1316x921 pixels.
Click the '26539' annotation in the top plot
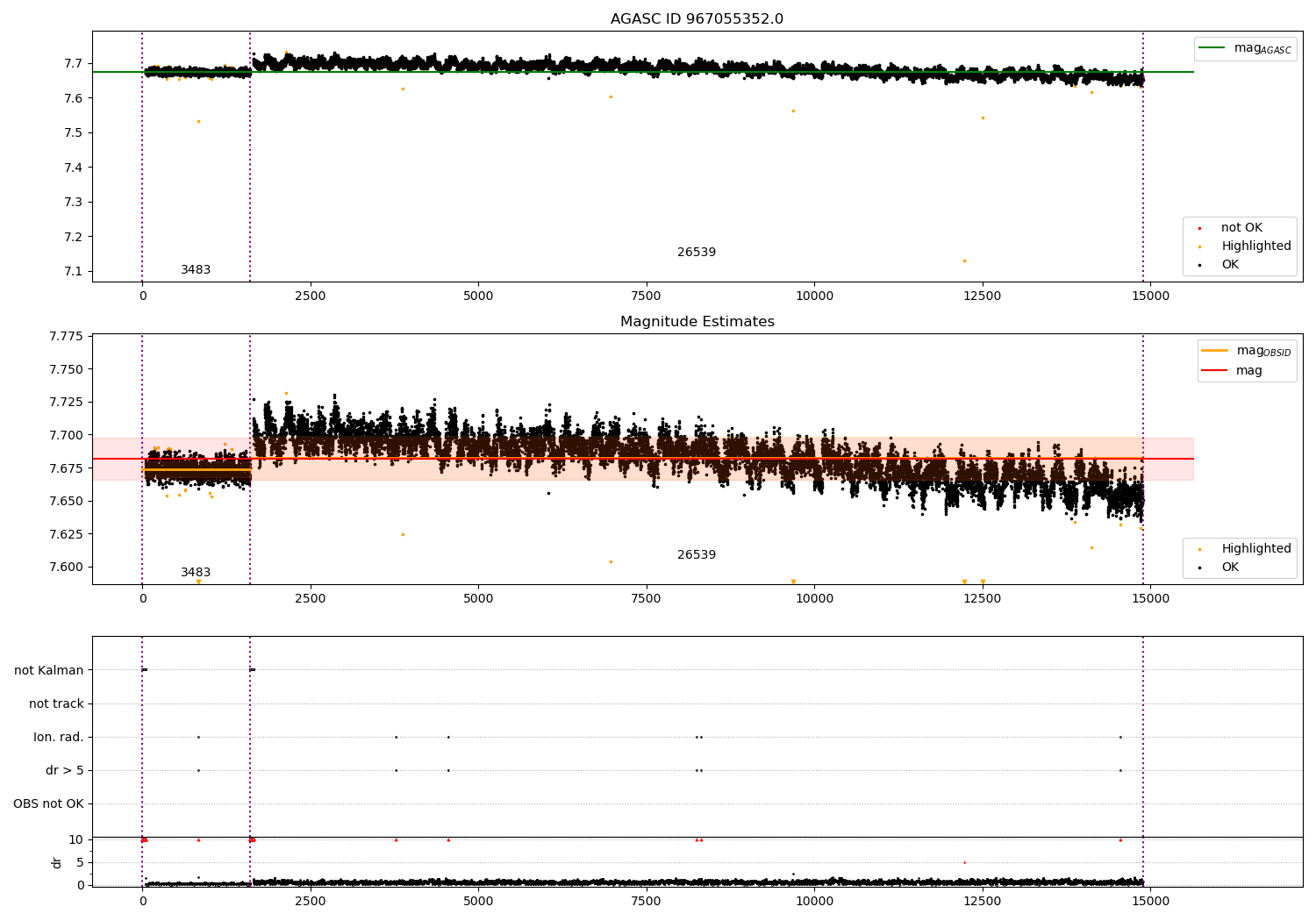[x=697, y=253]
